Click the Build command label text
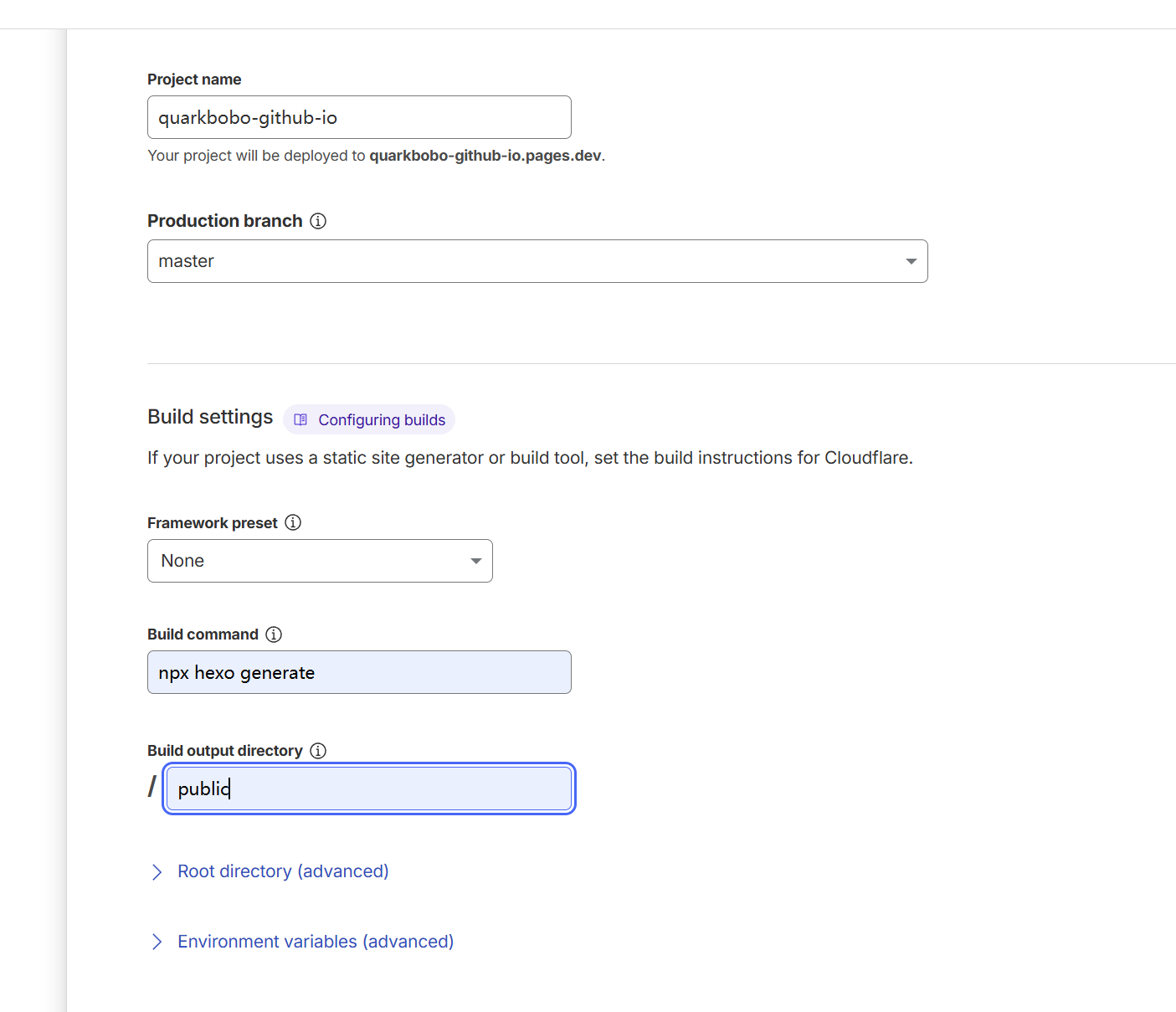Image resolution: width=1176 pixels, height=1012 pixels. pos(203,634)
